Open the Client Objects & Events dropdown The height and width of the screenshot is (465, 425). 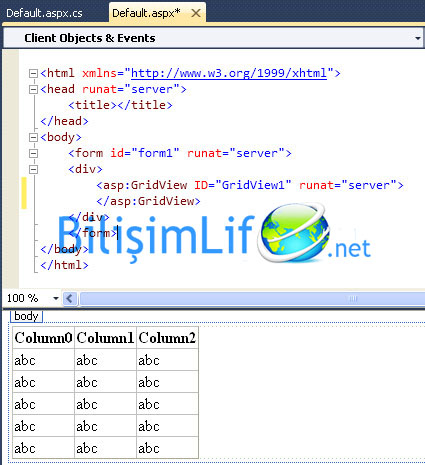tap(417, 38)
